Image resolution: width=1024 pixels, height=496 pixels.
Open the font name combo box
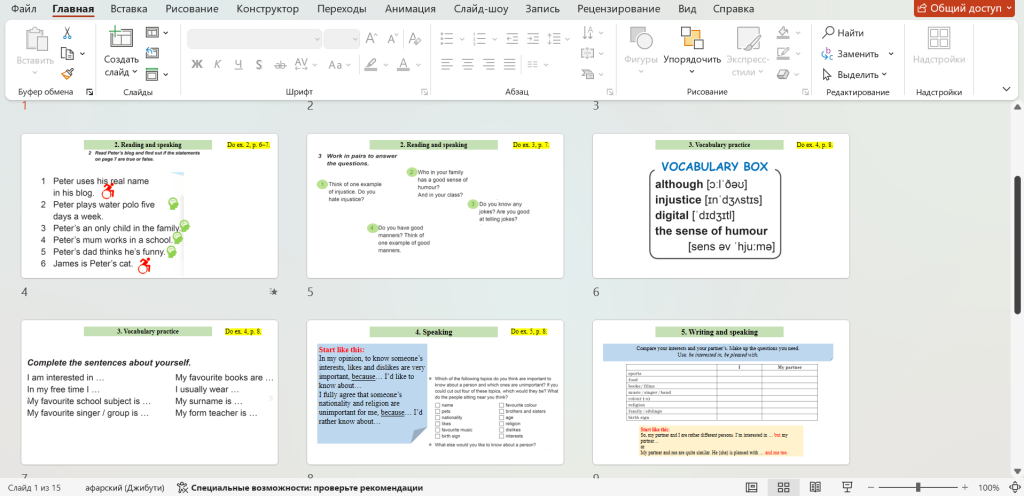pyautogui.click(x=254, y=39)
